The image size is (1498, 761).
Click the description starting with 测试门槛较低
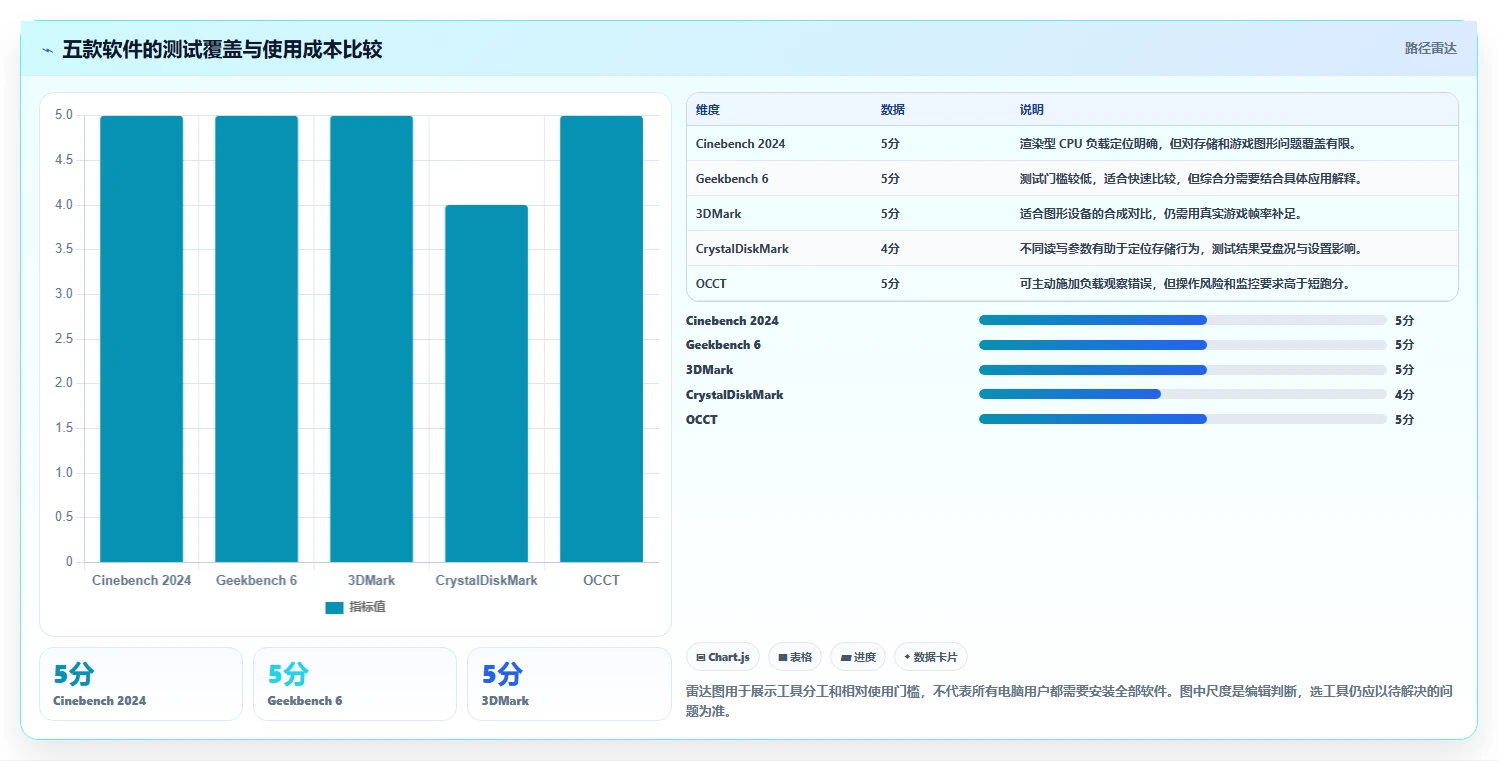(x=1192, y=179)
